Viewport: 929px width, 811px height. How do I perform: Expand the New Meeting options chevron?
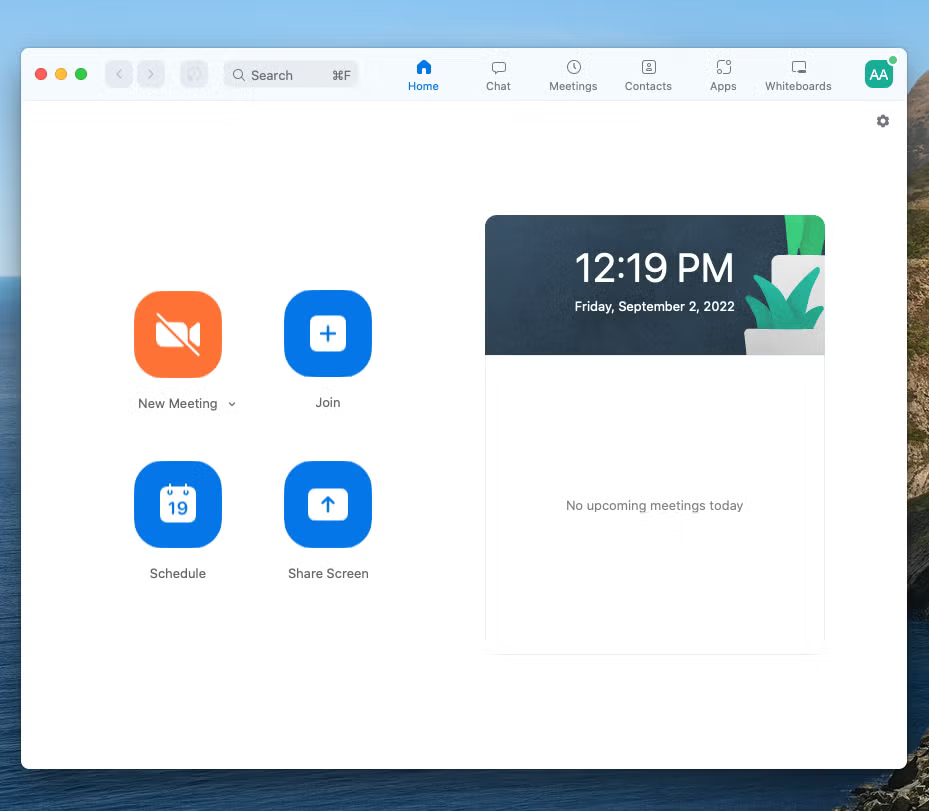[x=232, y=404]
